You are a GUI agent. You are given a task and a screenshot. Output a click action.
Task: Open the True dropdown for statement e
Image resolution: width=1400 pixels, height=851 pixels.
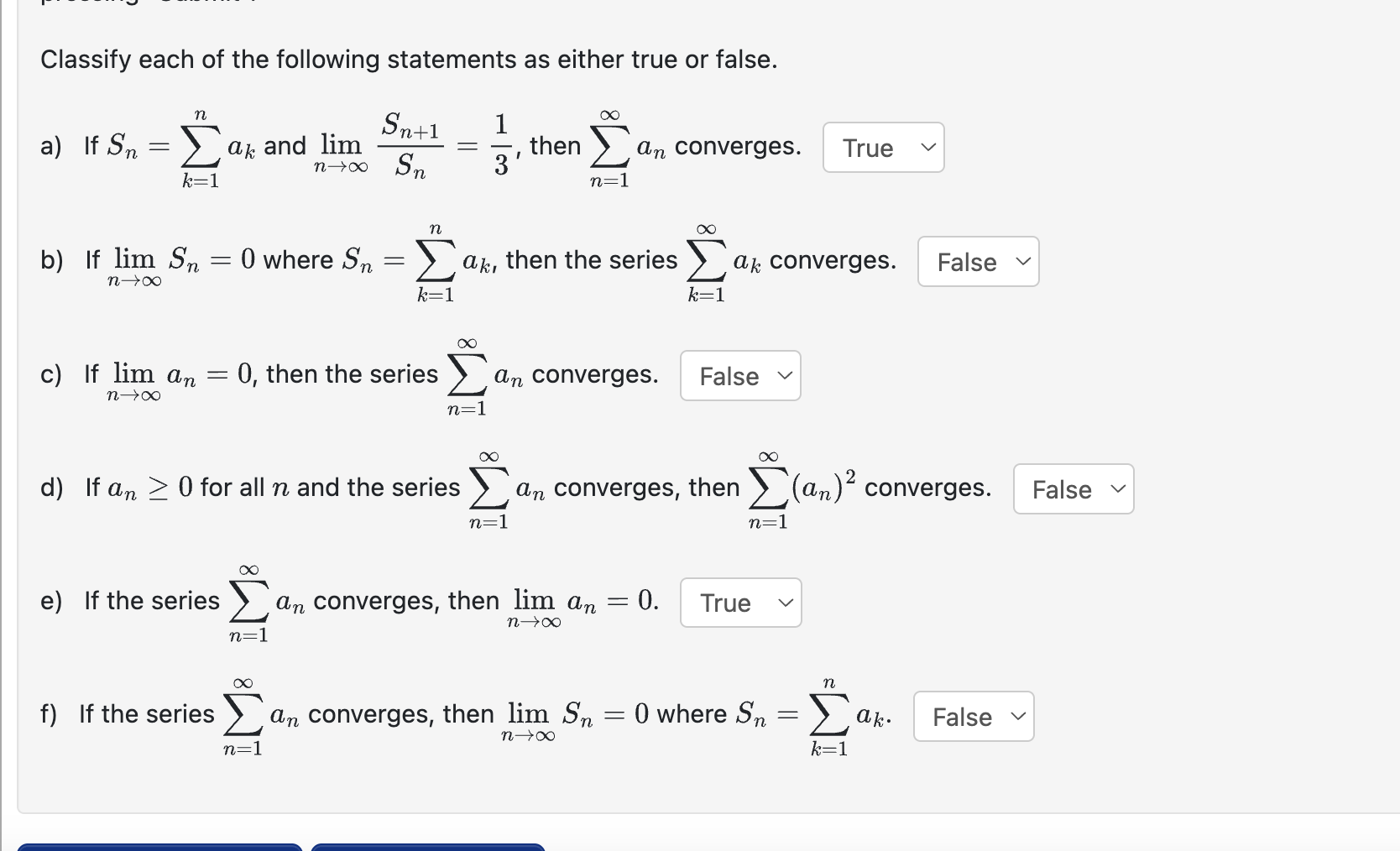(x=739, y=603)
